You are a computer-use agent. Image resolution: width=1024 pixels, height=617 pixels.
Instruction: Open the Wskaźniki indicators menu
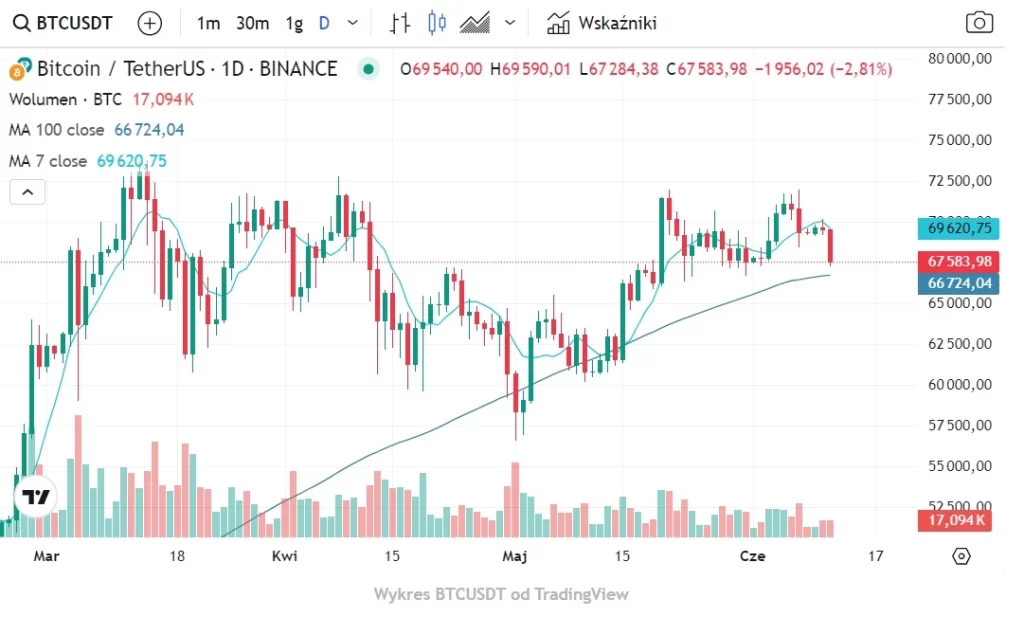(602, 23)
